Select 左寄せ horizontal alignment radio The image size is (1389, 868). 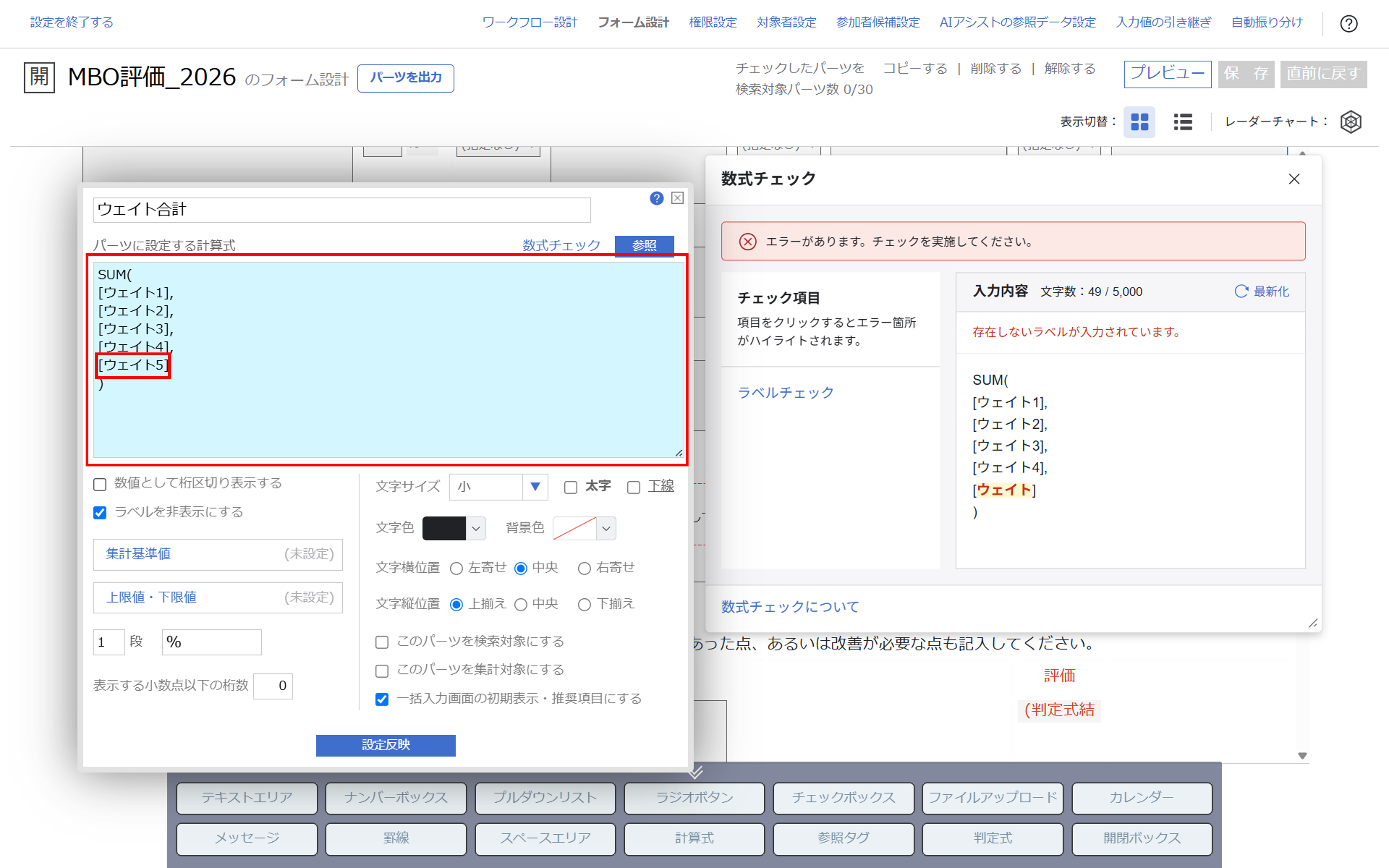point(456,568)
